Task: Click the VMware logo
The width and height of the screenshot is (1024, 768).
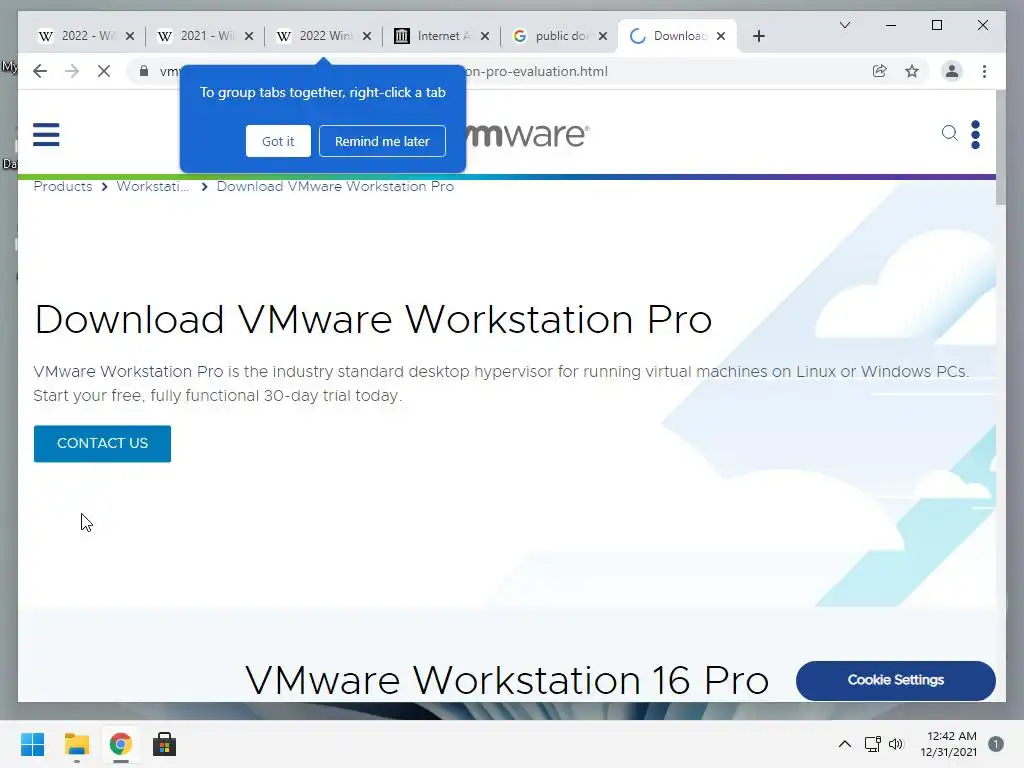Action: (526, 135)
